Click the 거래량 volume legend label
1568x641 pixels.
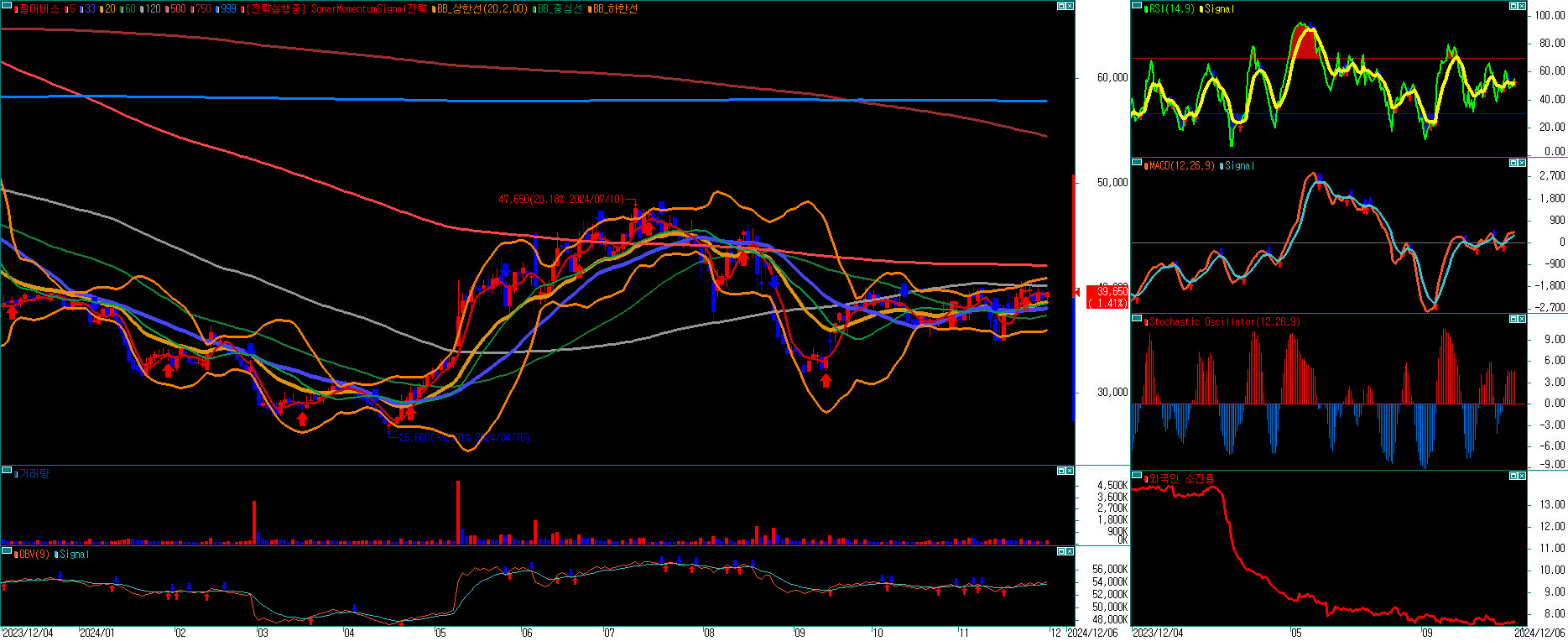34,473
